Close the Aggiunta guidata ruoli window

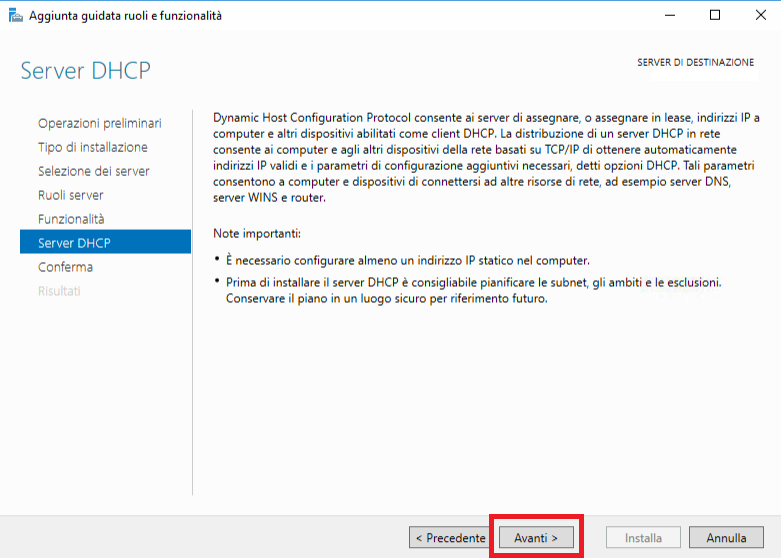[x=761, y=15]
